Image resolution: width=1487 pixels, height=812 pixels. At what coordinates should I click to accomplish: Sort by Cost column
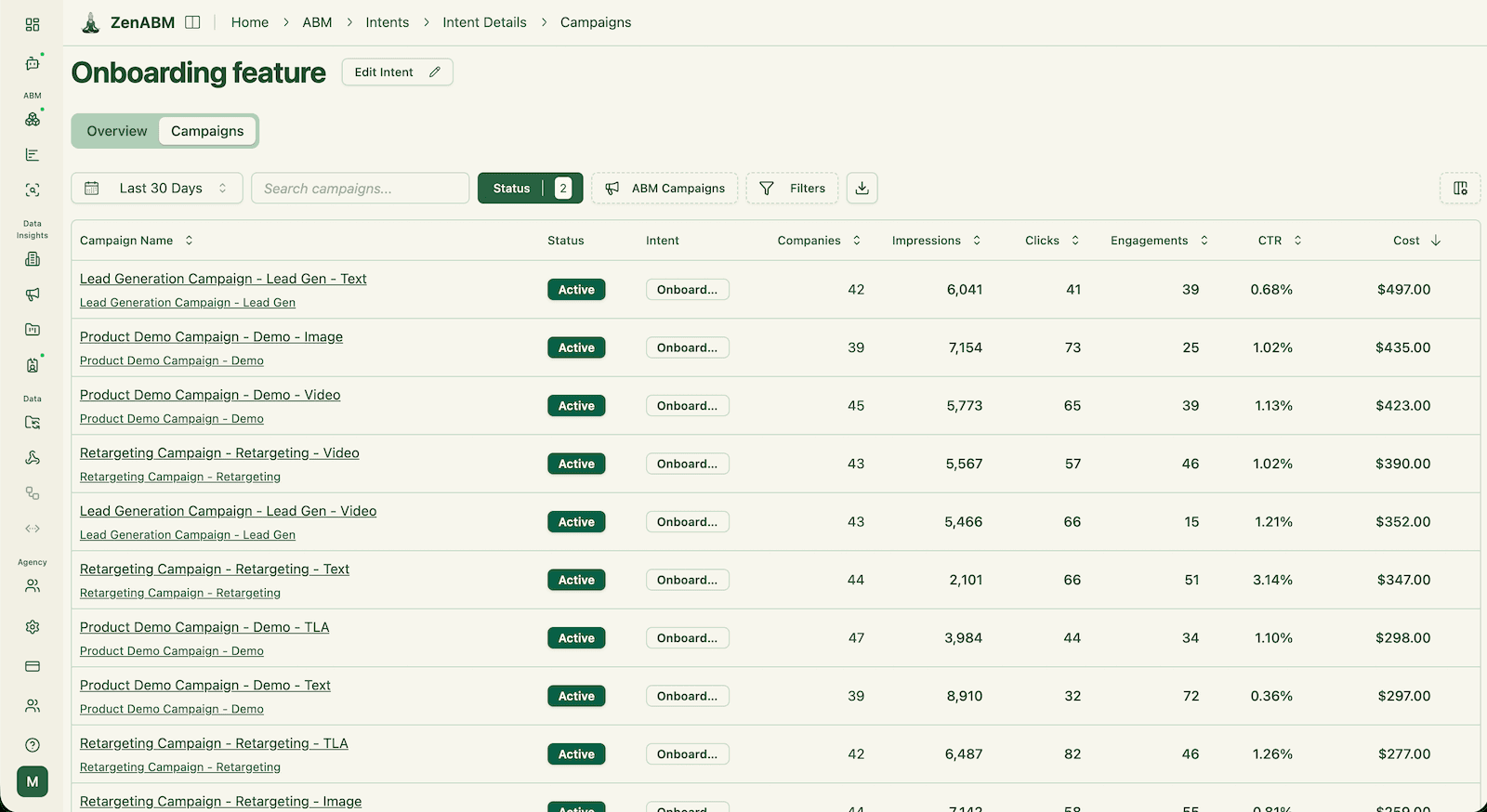coord(1416,241)
